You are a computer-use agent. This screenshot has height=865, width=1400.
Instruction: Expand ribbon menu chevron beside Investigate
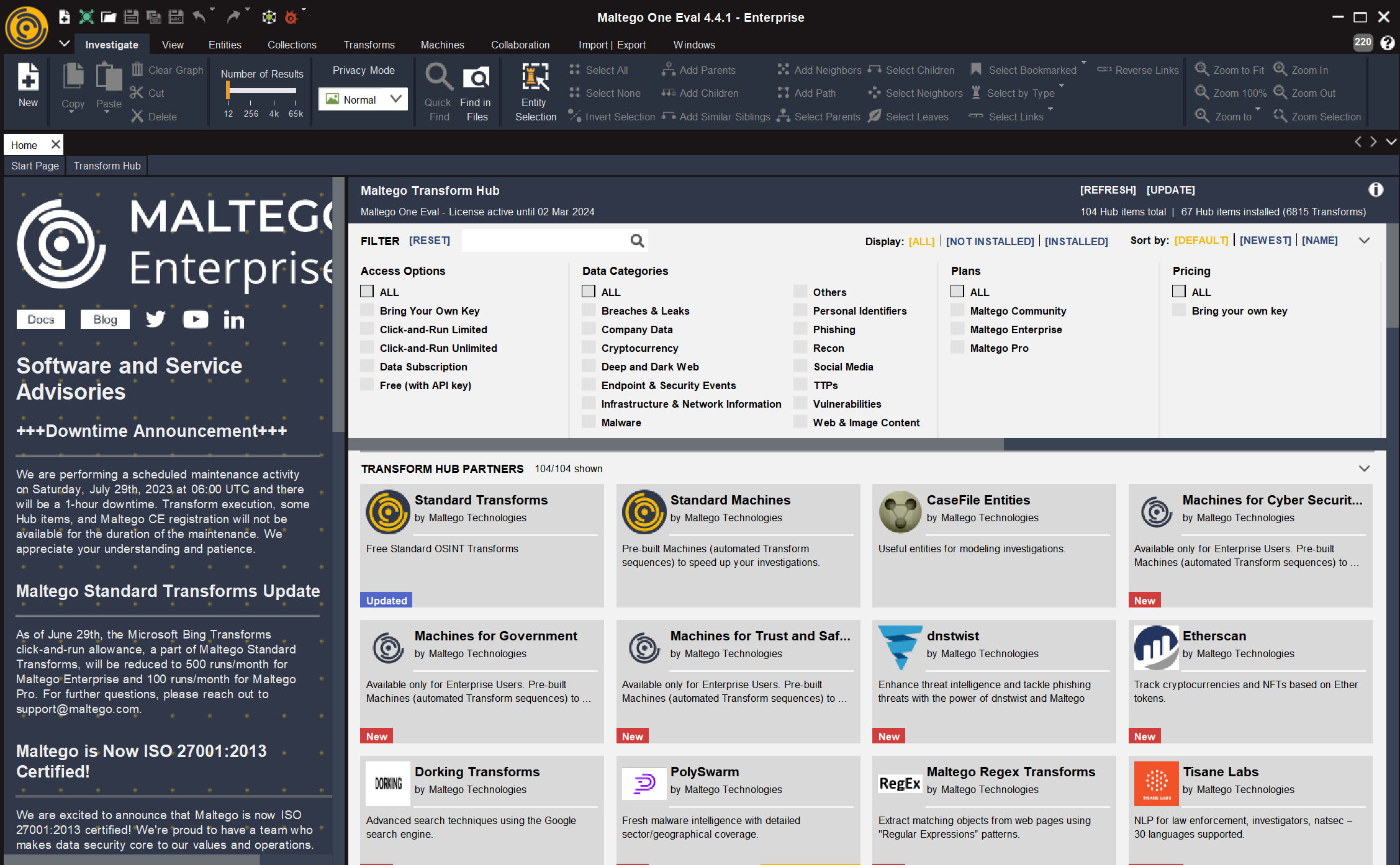[x=64, y=43]
